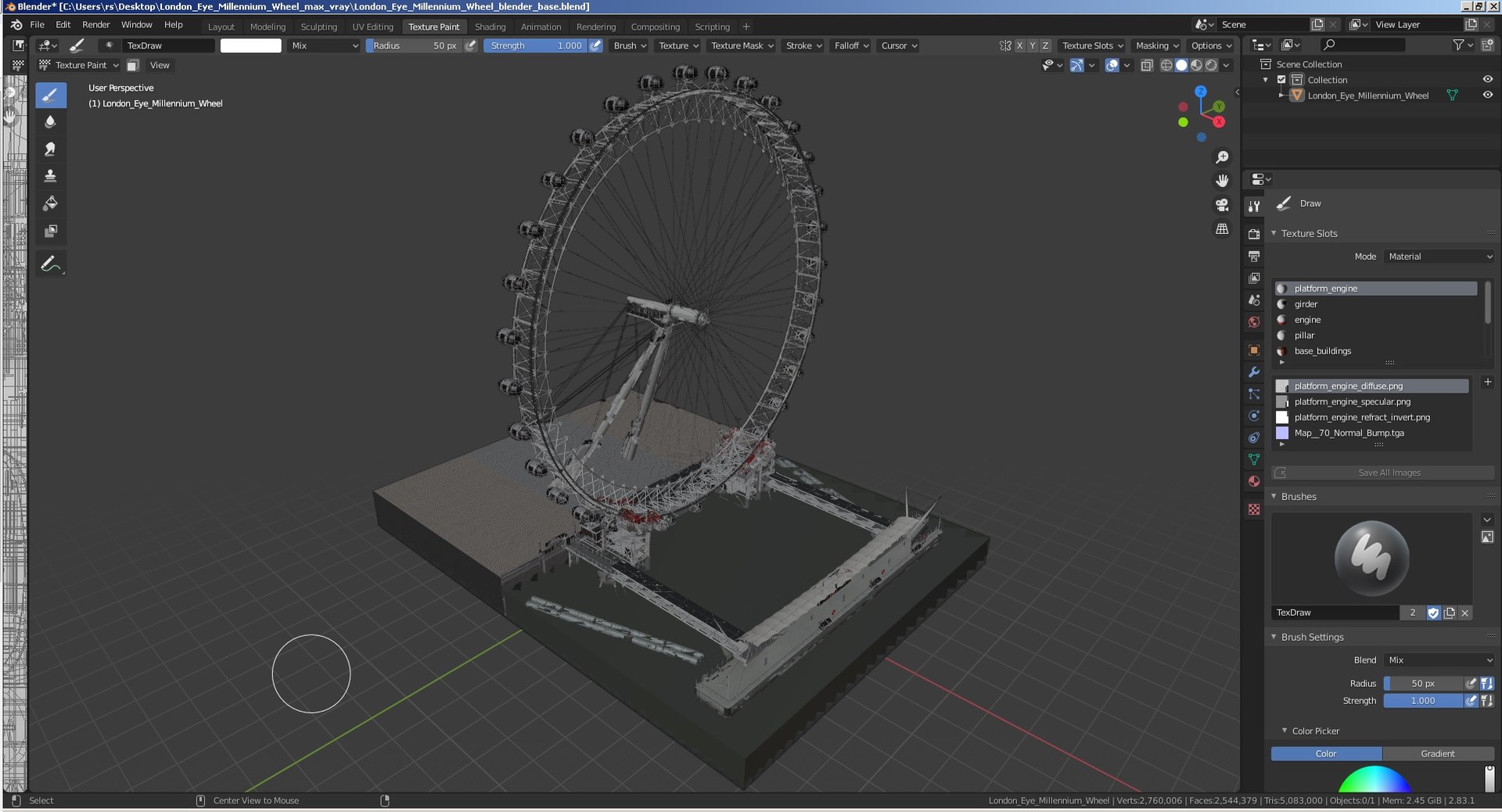Toggle the camera view icon
The height and width of the screenshot is (812, 1502).
1222,205
